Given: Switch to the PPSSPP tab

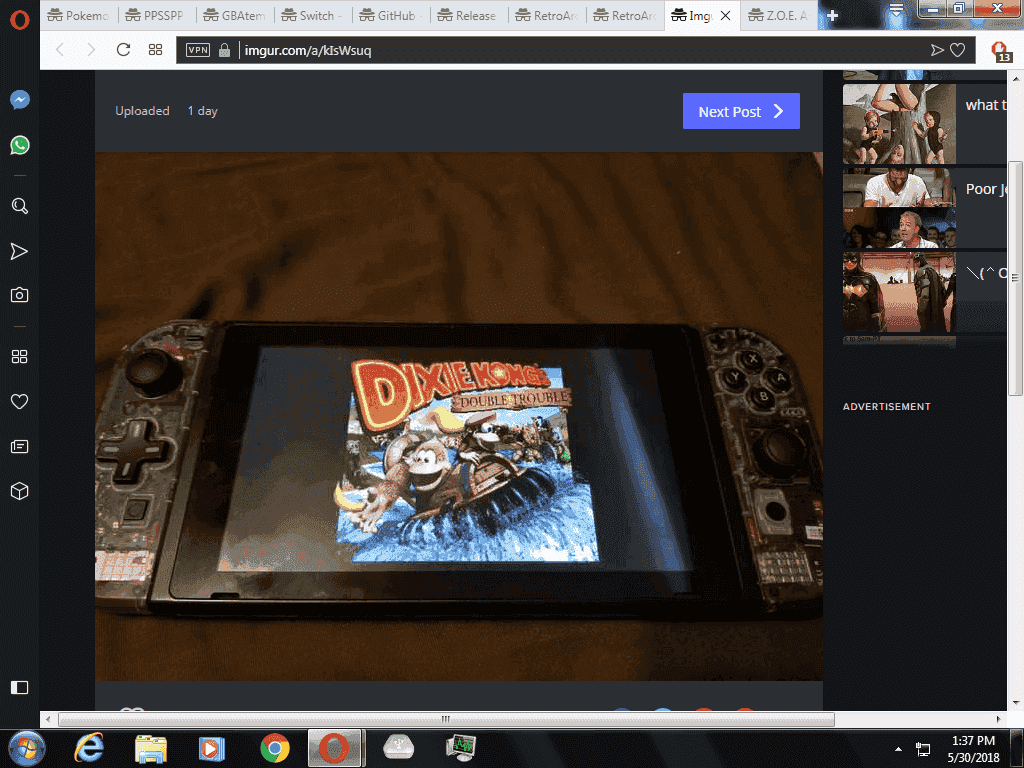Looking at the screenshot, I should click(x=155, y=16).
